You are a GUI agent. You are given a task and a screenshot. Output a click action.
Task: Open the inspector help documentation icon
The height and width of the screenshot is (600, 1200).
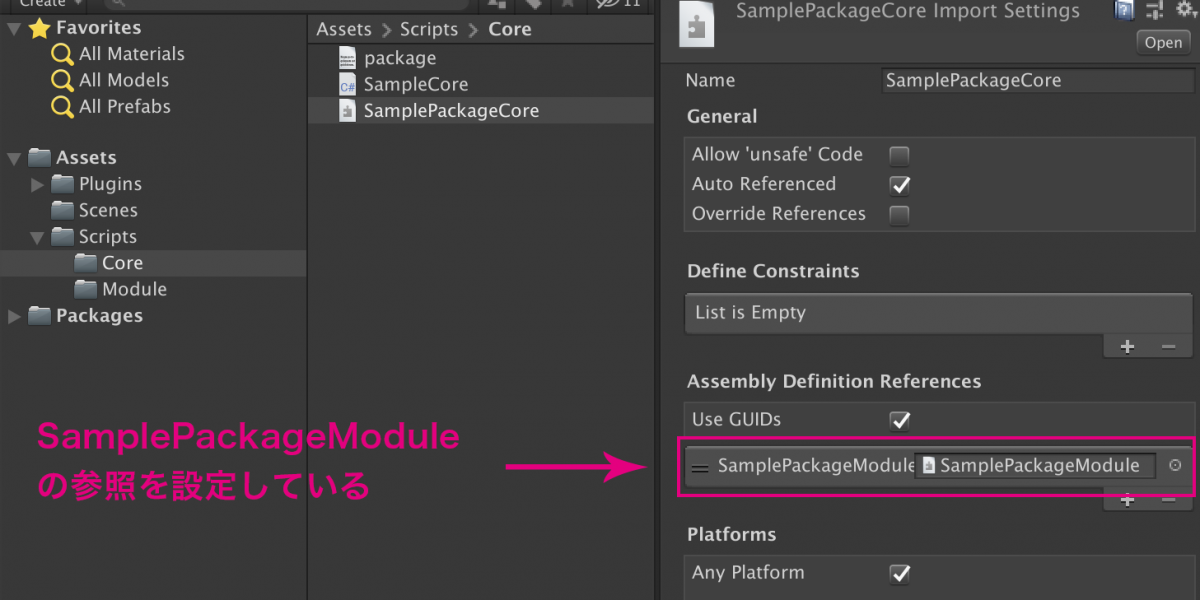pyautogui.click(x=1124, y=10)
